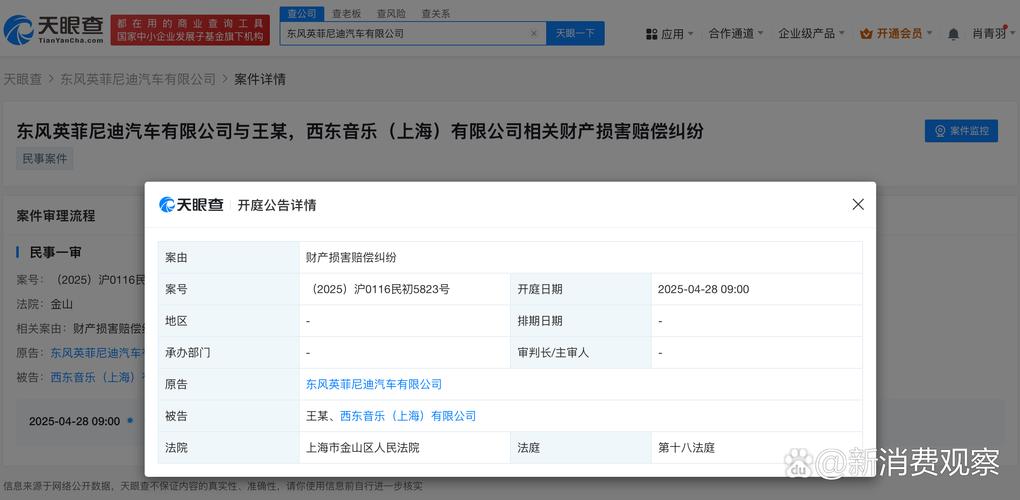Click the 原告 company link in the background panel
The image size is (1020, 500).
[98, 353]
